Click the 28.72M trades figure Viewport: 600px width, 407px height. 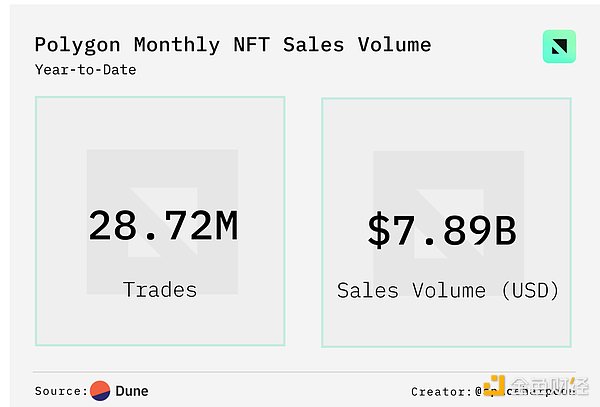pyautogui.click(x=162, y=226)
